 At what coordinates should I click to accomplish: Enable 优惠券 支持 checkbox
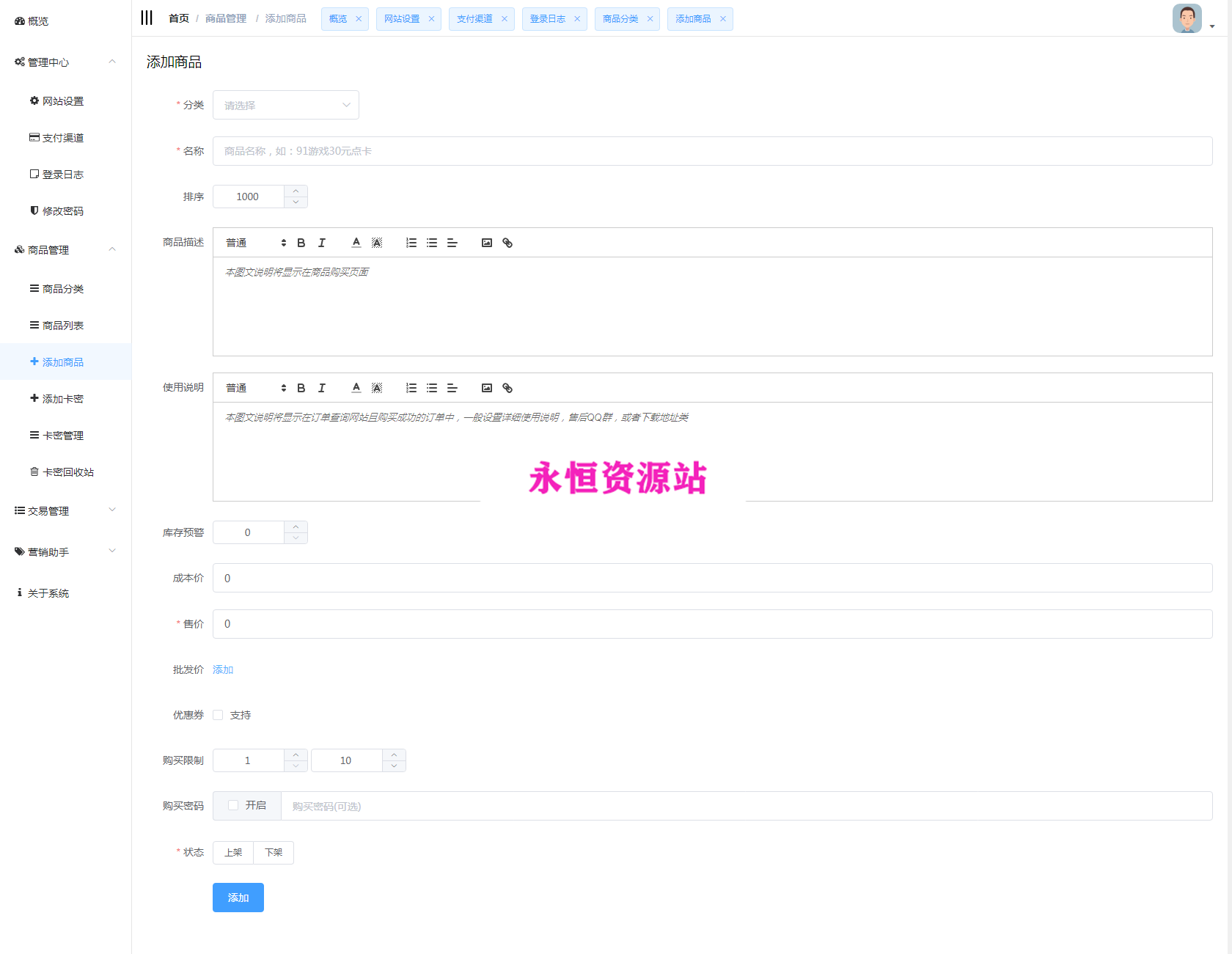(218, 715)
